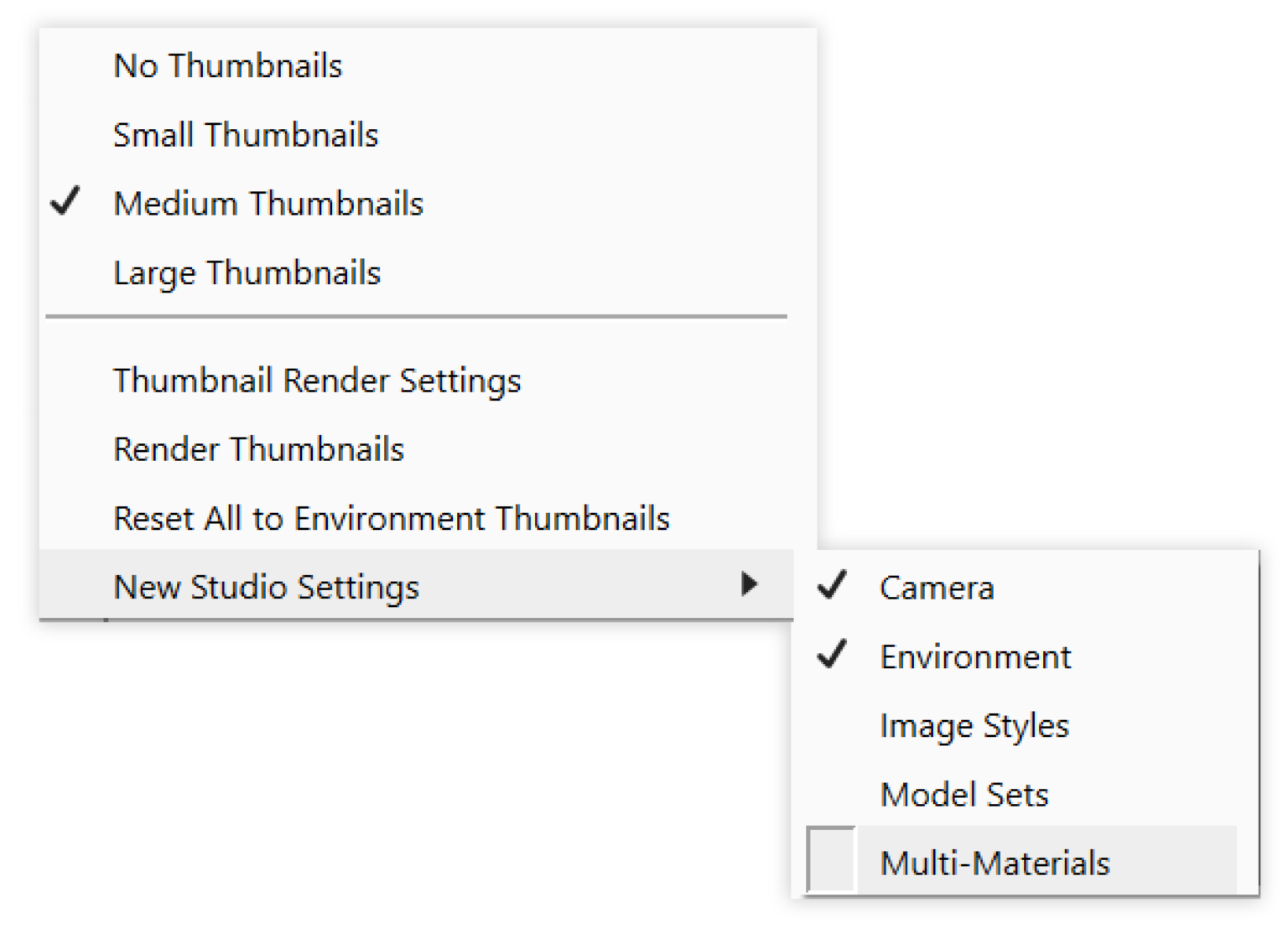Switch to Small Thumbnails
Image resolution: width=1288 pixels, height=928 pixels.
(x=246, y=134)
